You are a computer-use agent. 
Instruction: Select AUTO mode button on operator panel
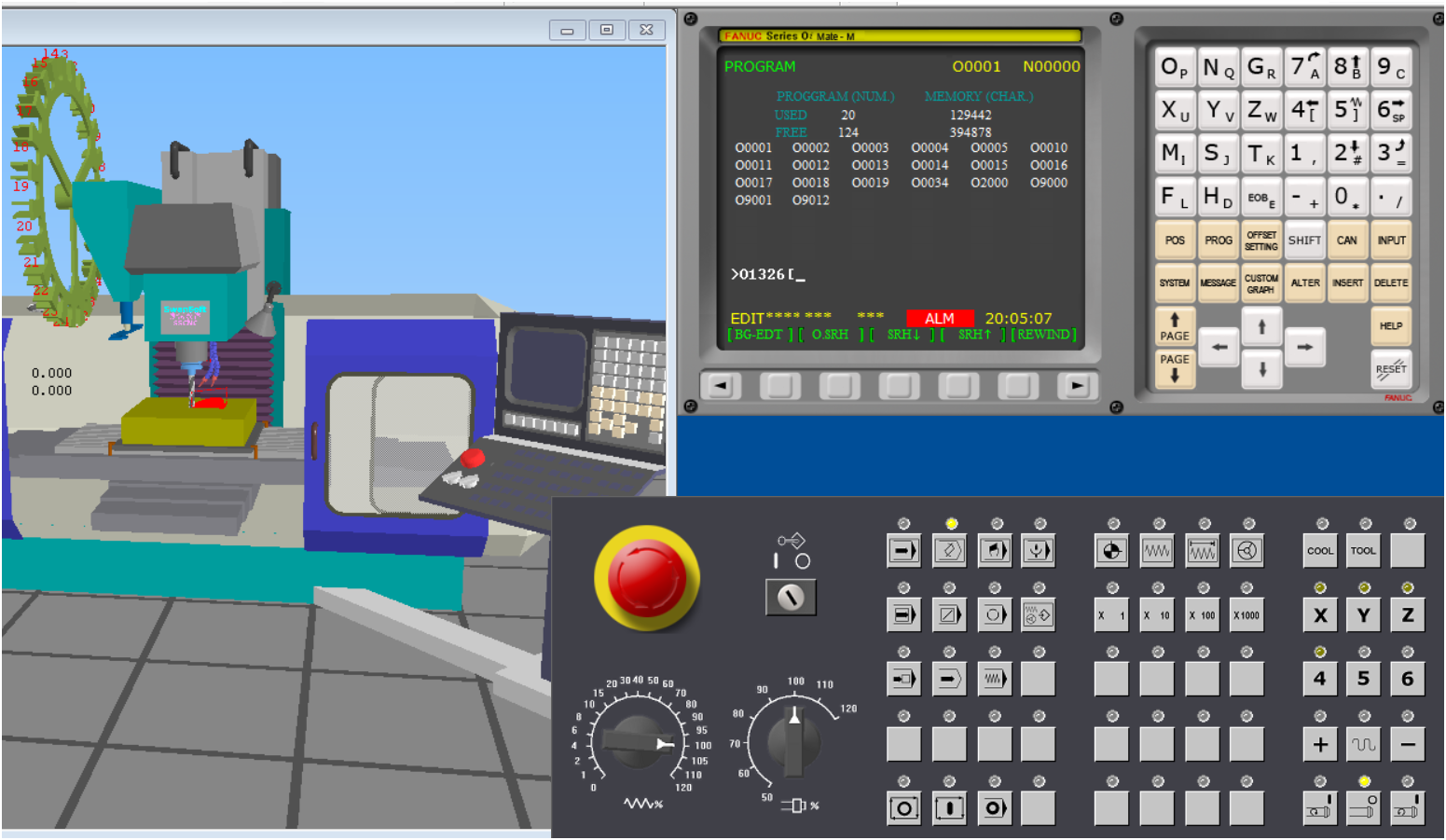[903, 550]
